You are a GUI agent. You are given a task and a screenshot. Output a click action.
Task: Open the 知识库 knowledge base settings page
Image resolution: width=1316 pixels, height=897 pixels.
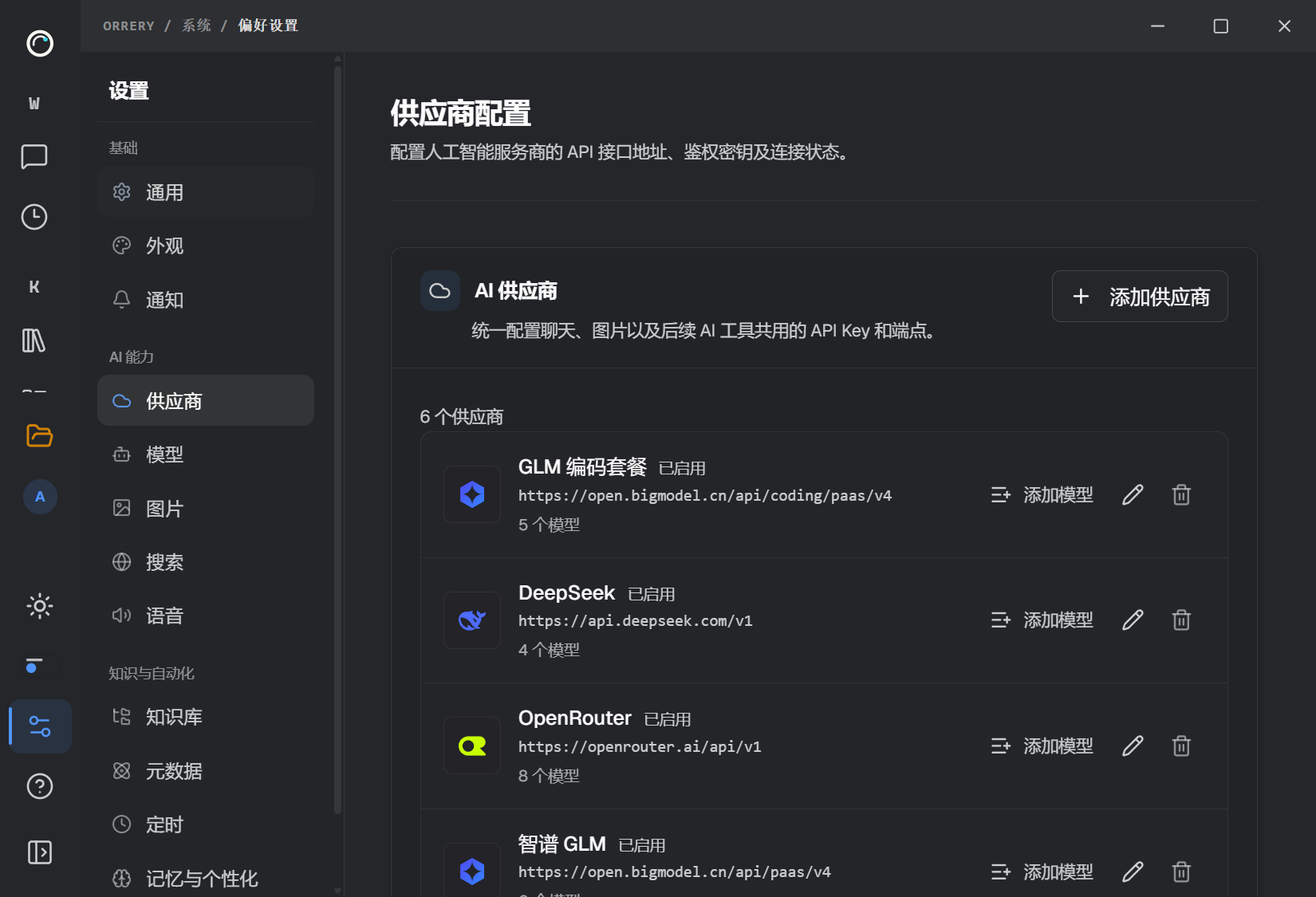(206, 717)
